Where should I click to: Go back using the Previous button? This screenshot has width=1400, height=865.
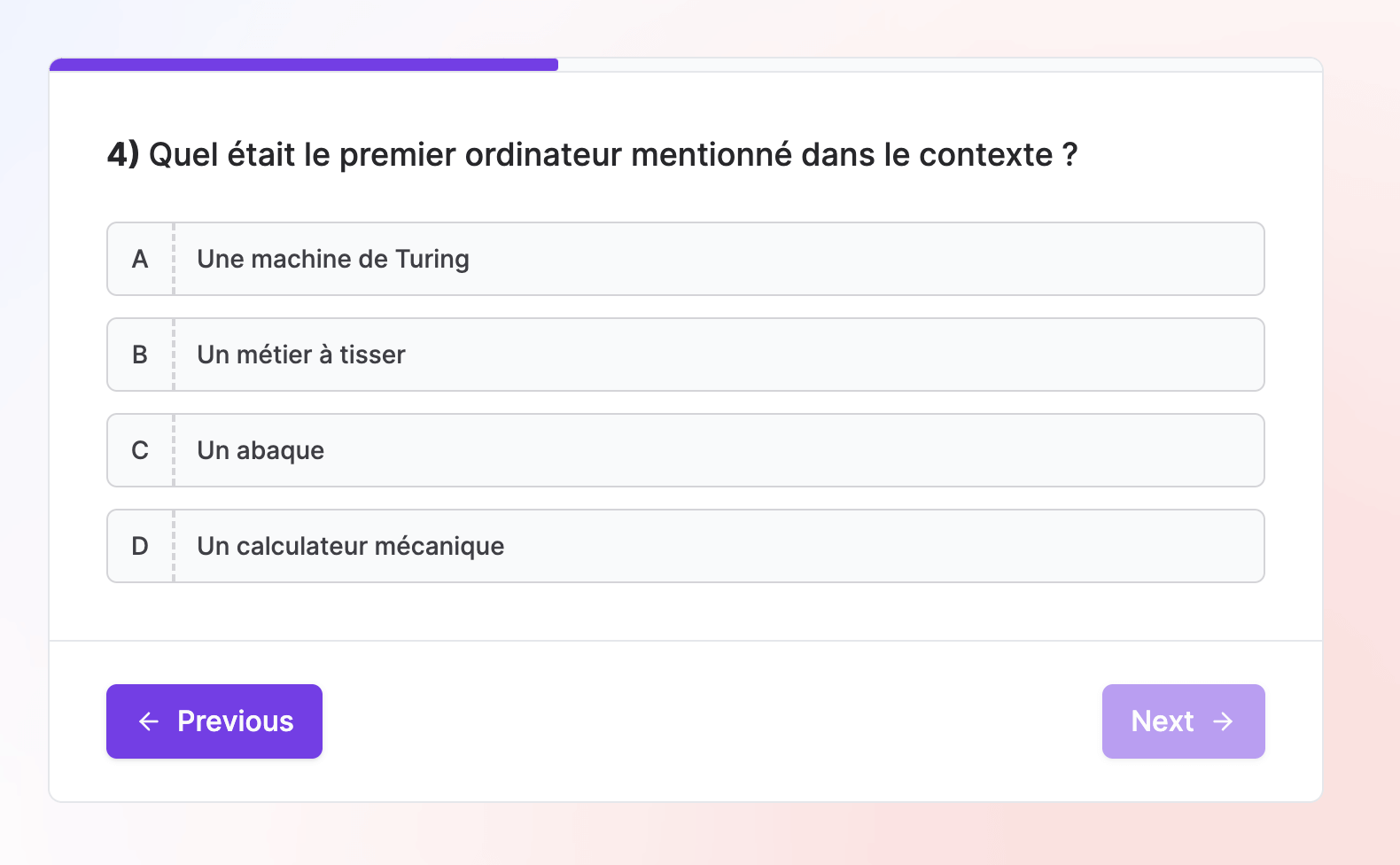click(x=214, y=721)
